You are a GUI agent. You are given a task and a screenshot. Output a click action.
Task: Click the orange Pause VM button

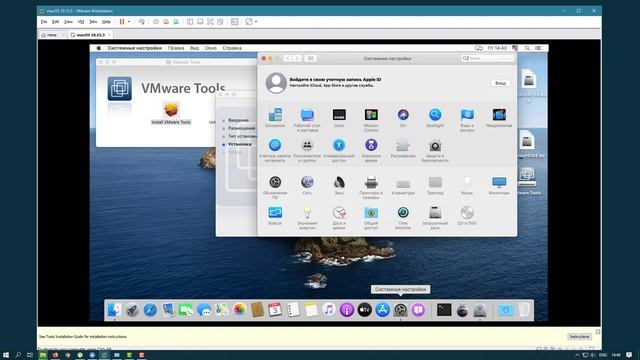[x=122, y=22]
